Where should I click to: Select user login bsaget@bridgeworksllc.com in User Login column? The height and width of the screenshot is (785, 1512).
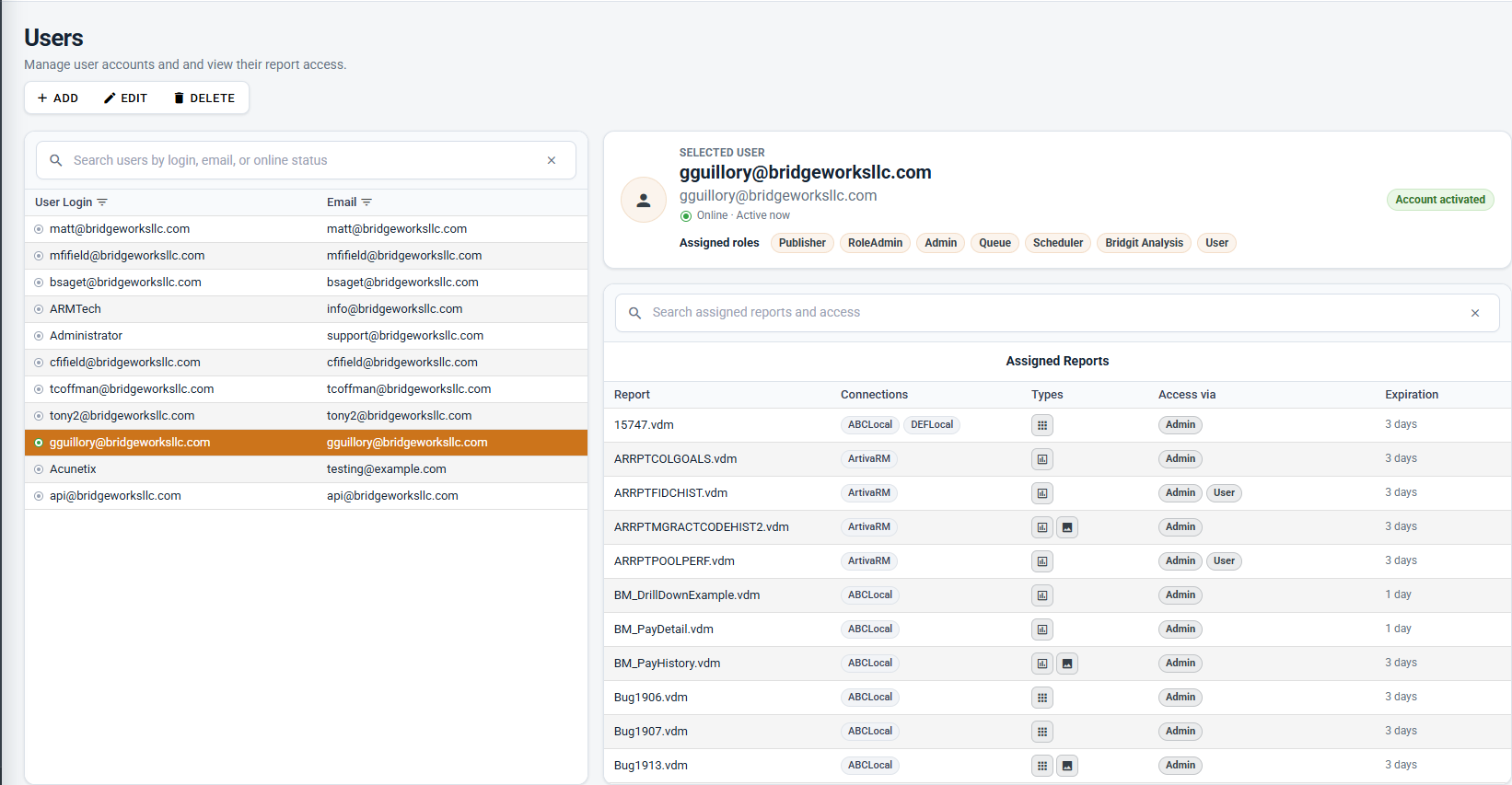(x=125, y=283)
